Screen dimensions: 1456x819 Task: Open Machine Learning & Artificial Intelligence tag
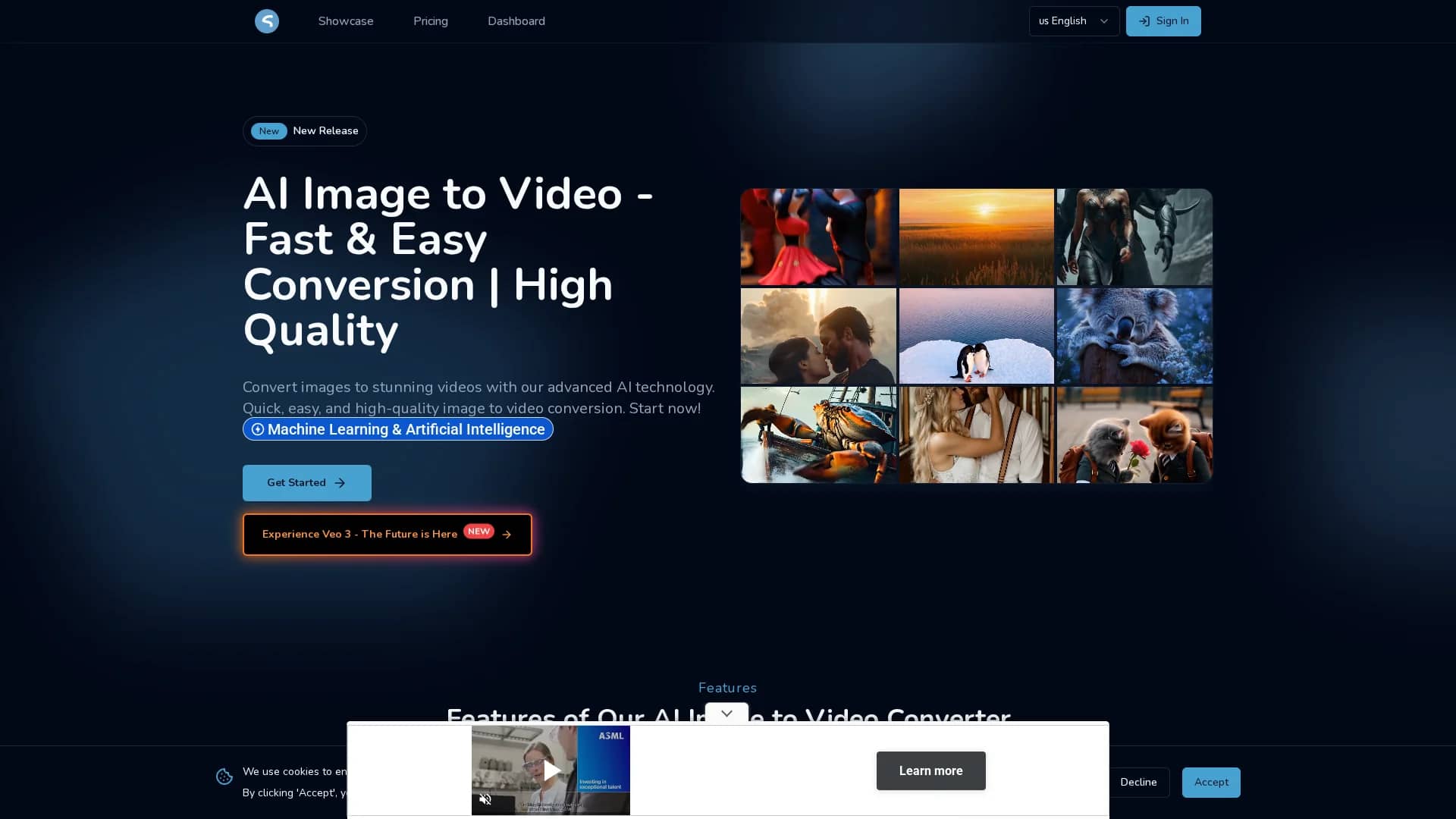click(398, 429)
